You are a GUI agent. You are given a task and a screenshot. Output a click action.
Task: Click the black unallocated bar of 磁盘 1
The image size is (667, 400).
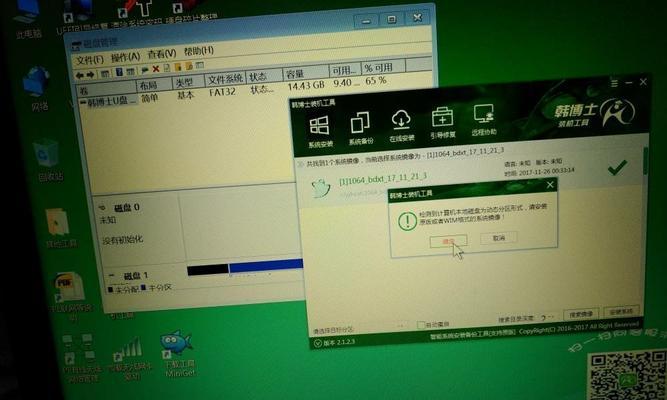tap(208, 270)
